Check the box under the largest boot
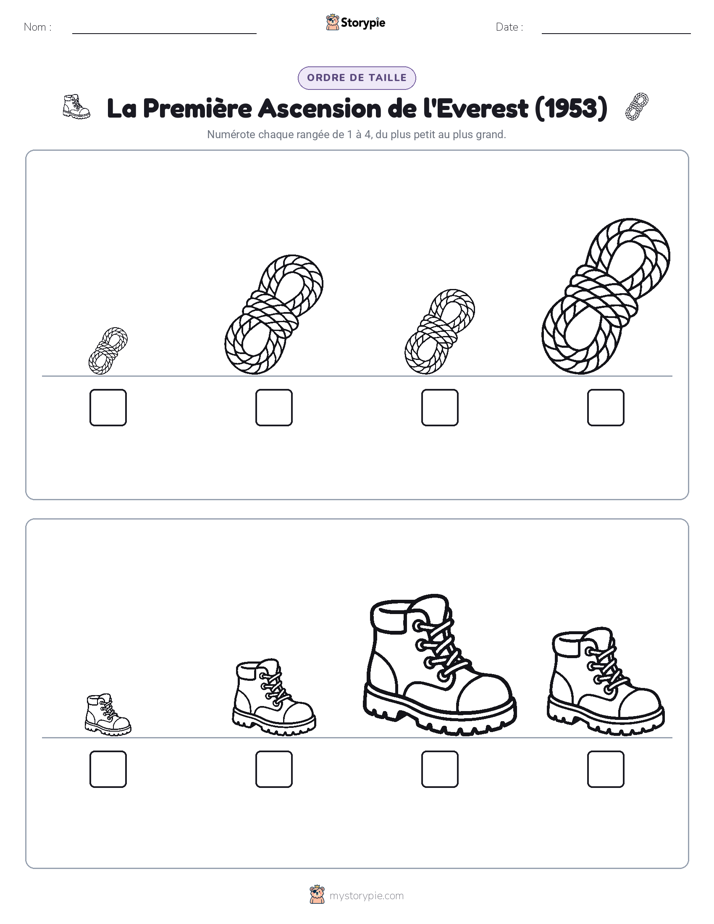Image resolution: width=714 pixels, height=924 pixels. click(x=439, y=769)
